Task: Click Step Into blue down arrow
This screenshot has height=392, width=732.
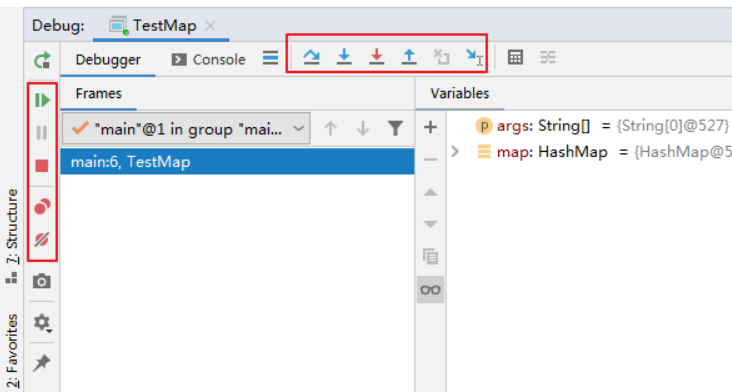Action: click(x=344, y=56)
